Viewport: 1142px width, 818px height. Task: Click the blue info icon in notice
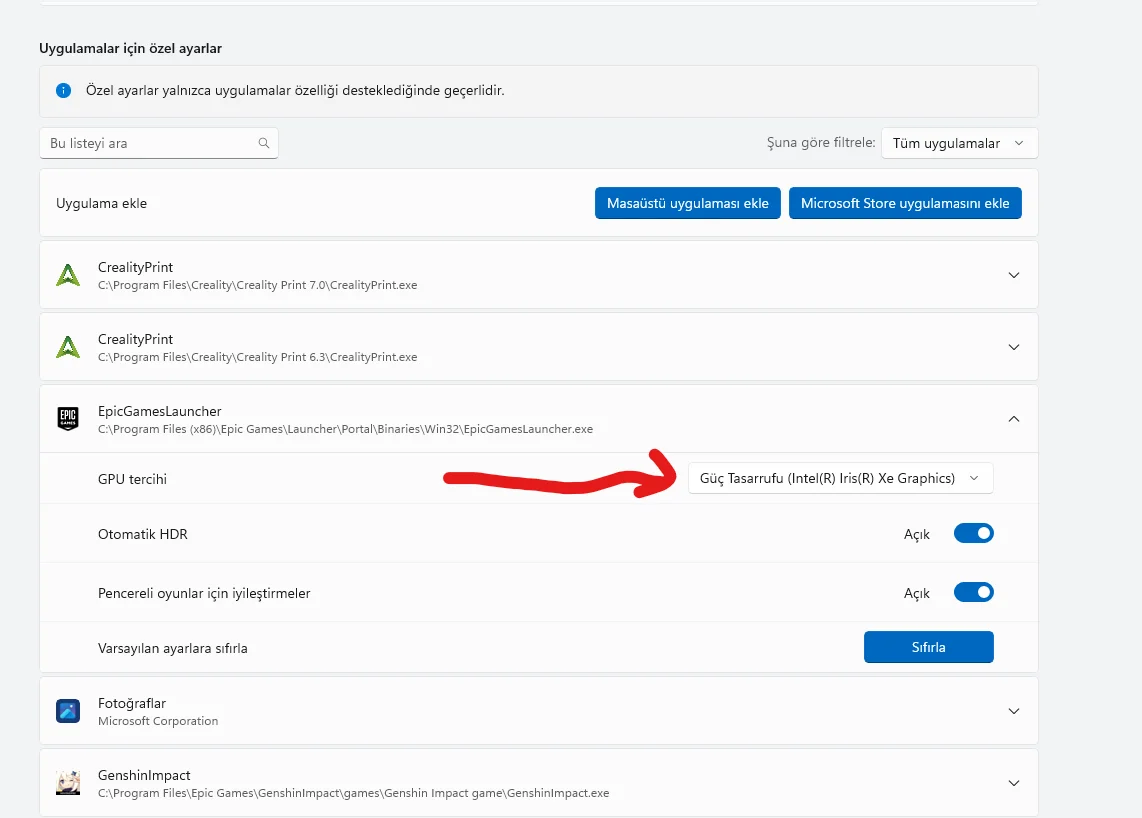(x=64, y=91)
